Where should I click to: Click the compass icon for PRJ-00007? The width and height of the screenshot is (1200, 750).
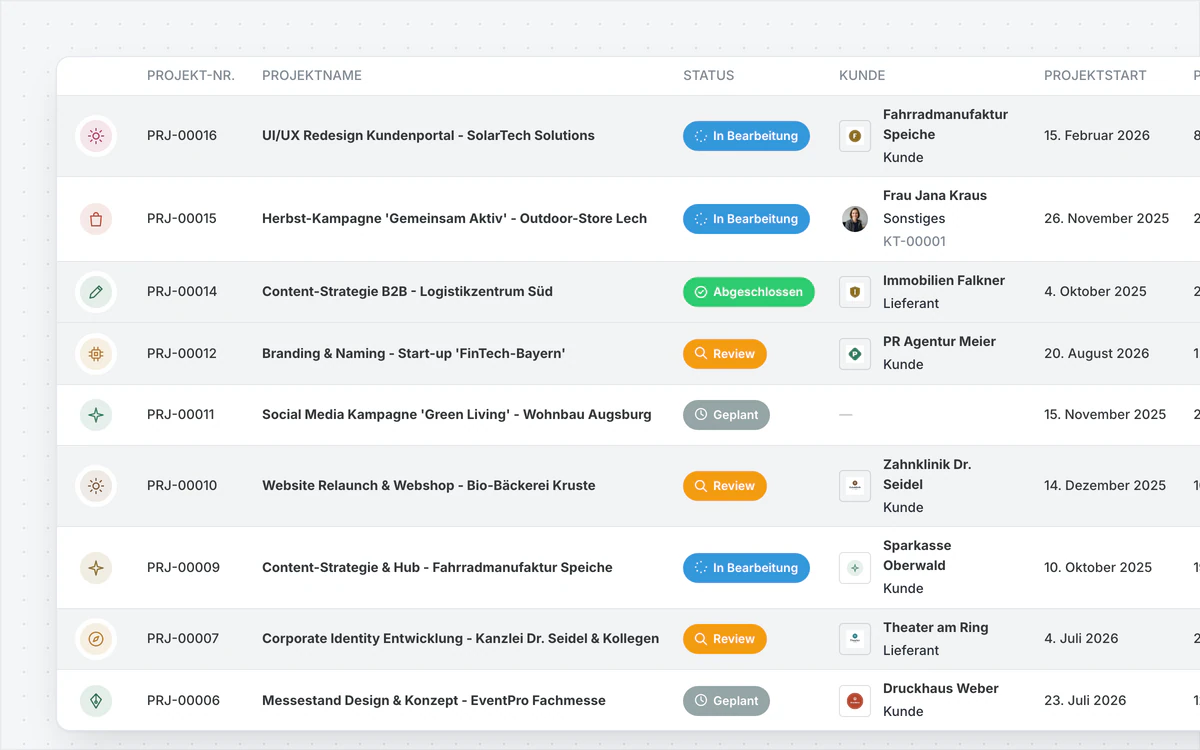96,639
